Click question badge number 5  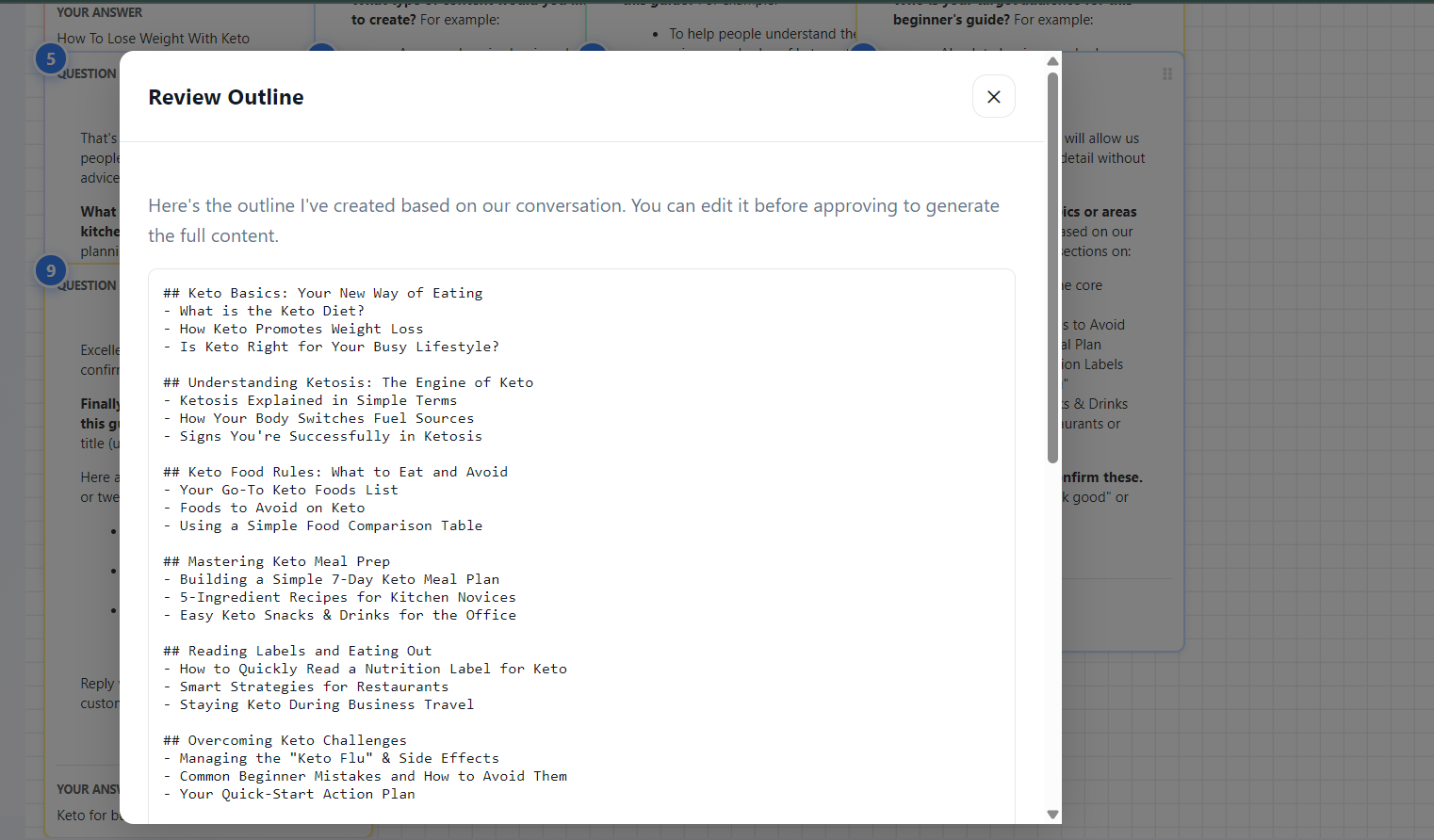click(x=49, y=57)
